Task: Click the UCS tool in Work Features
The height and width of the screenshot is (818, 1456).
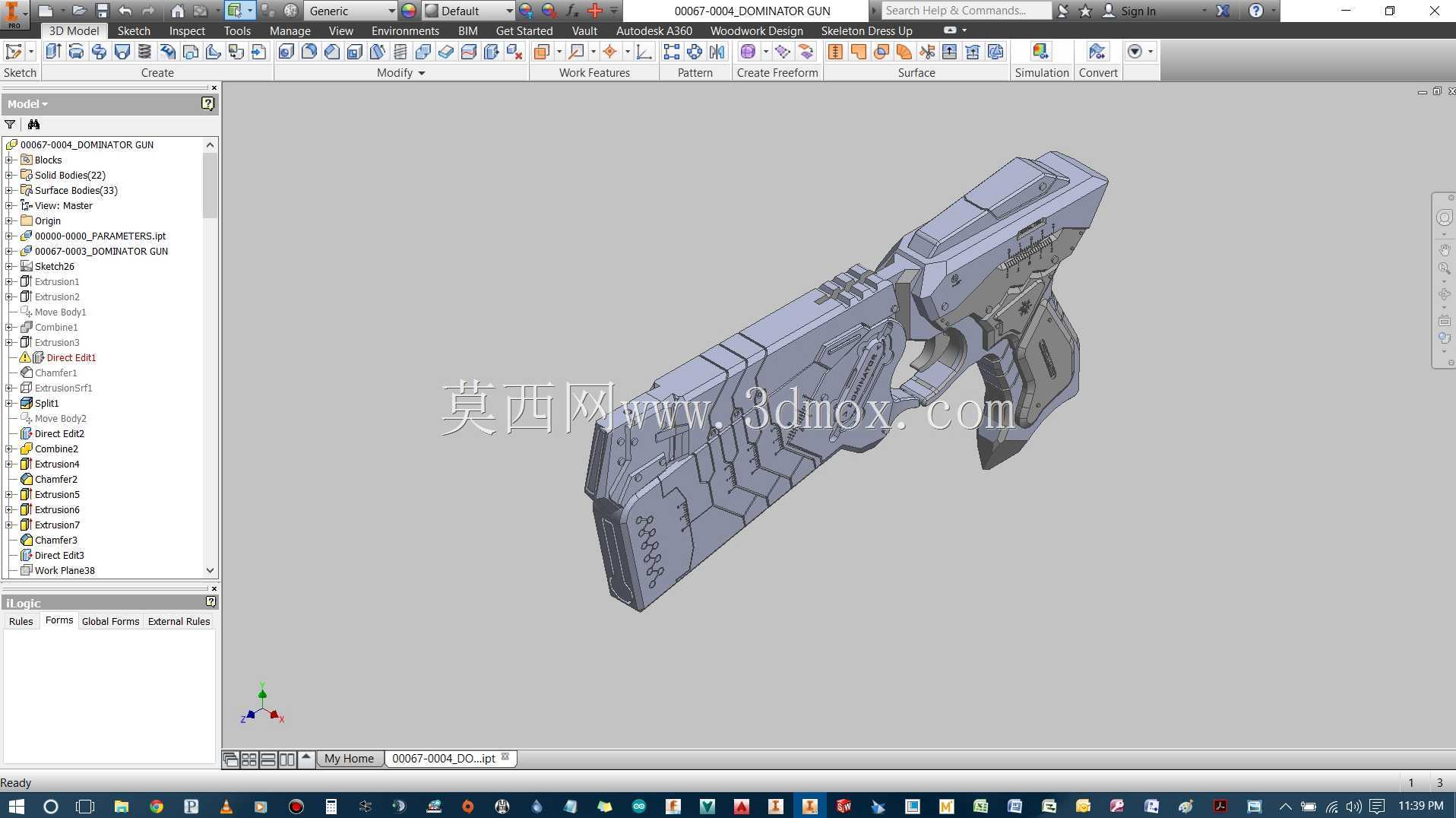Action: [x=644, y=52]
